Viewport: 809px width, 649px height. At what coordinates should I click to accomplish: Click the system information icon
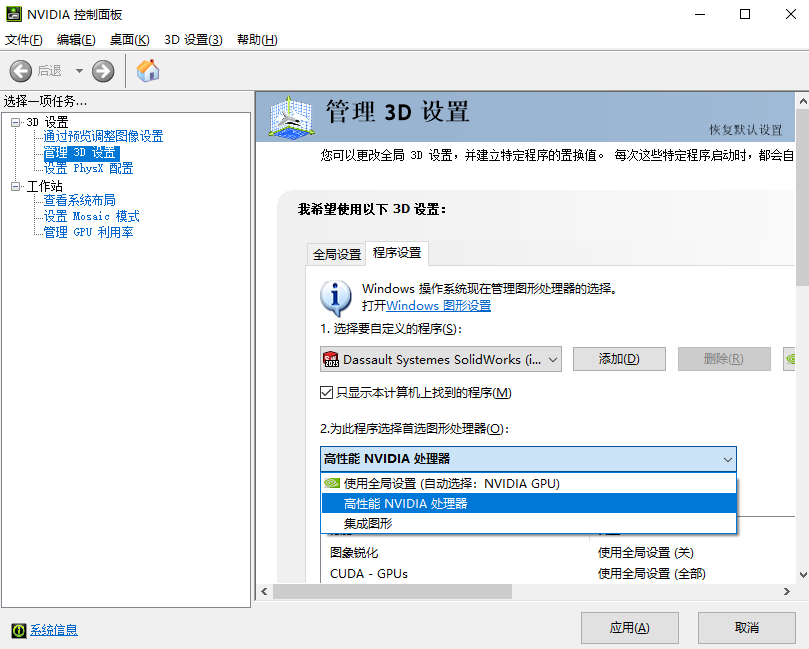pos(19,630)
